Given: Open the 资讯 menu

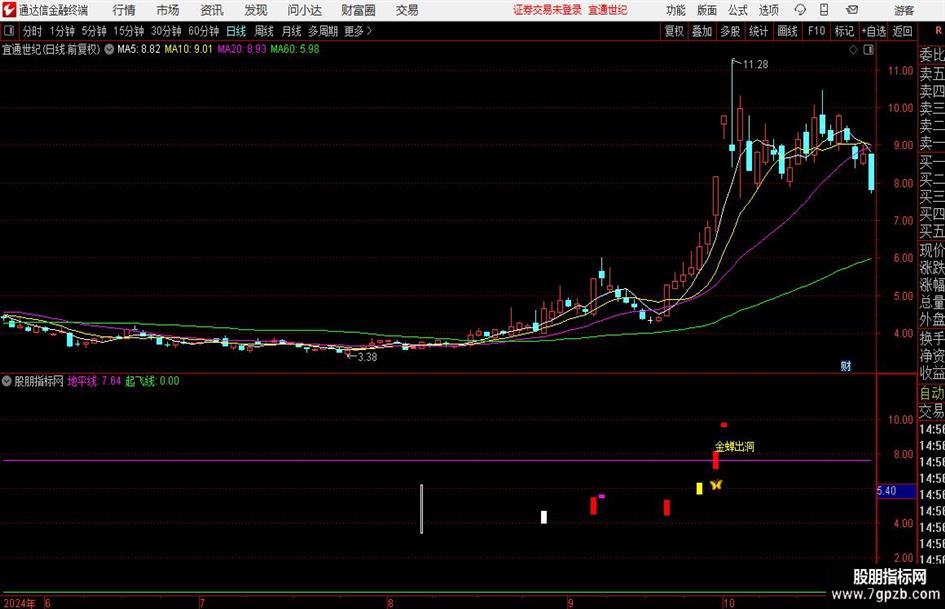Looking at the screenshot, I should [212, 10].
